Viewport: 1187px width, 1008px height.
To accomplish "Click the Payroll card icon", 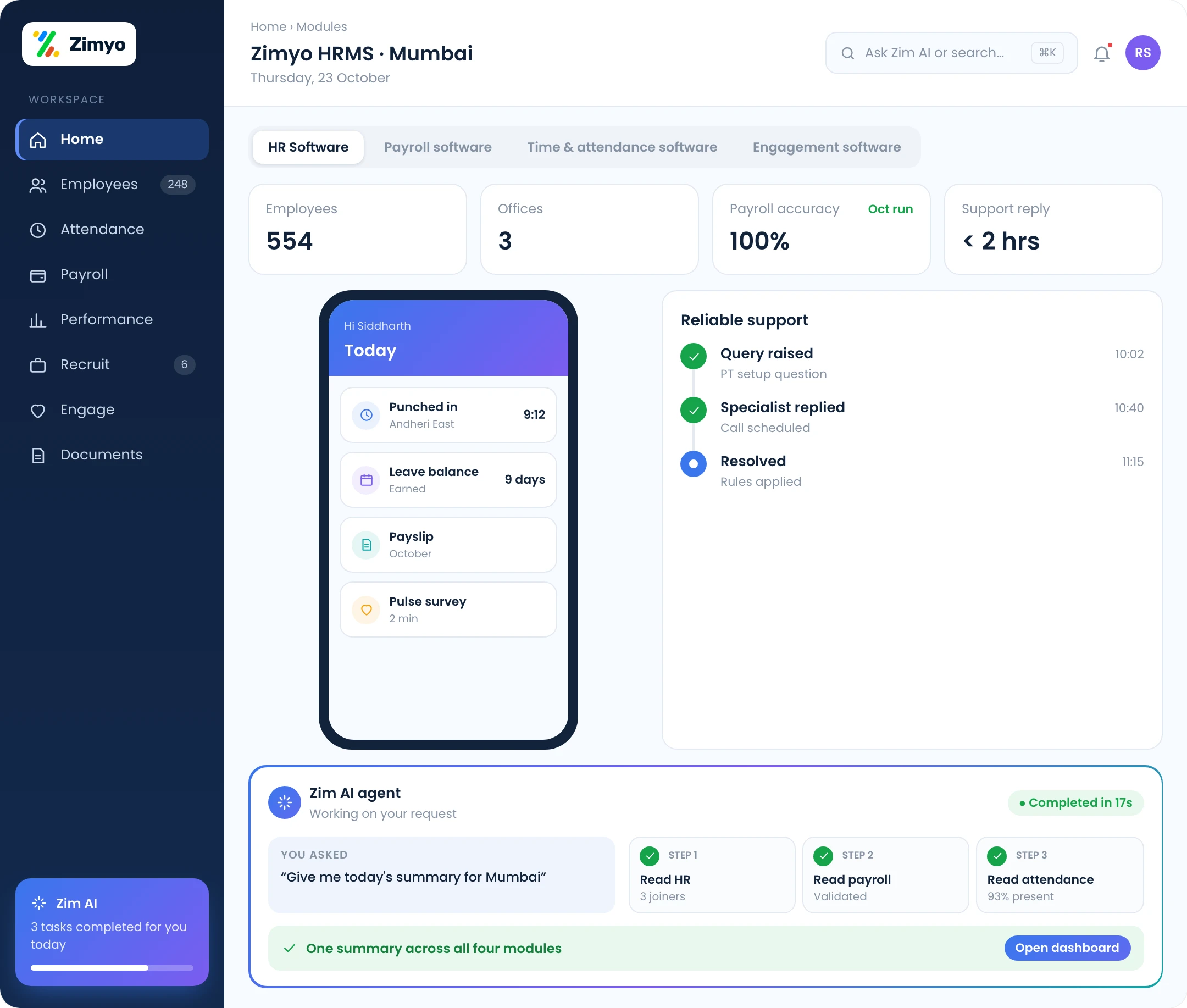I will [38, 275].
